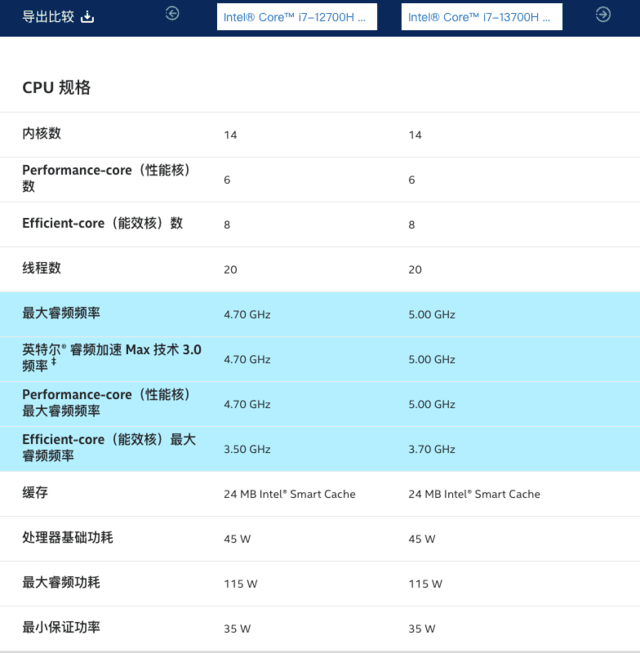Select Performance-core 最大睿频频率 row label
Image resolution: width=640 pixels, height=653 pixels.
coord(108,403)
